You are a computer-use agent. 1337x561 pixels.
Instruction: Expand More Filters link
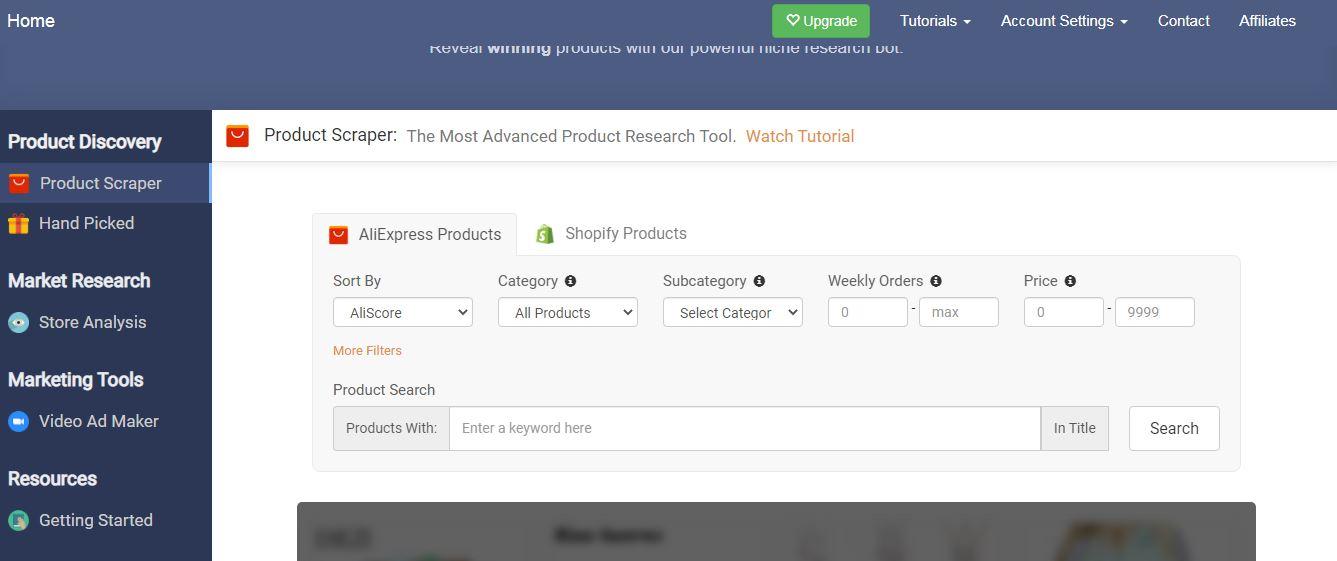tap(367, 351)
